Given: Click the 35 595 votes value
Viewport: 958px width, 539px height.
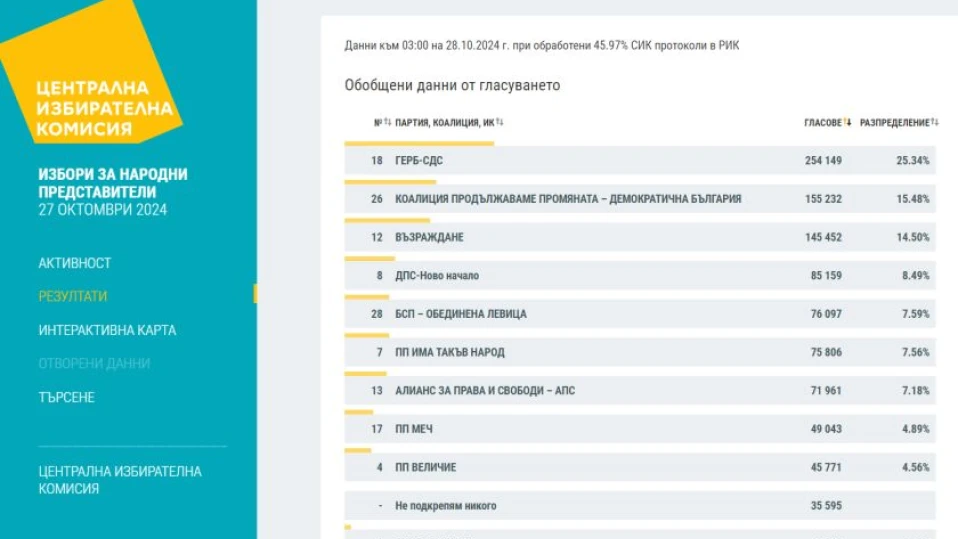Looking at the screenshot, I should pos(826,505).
